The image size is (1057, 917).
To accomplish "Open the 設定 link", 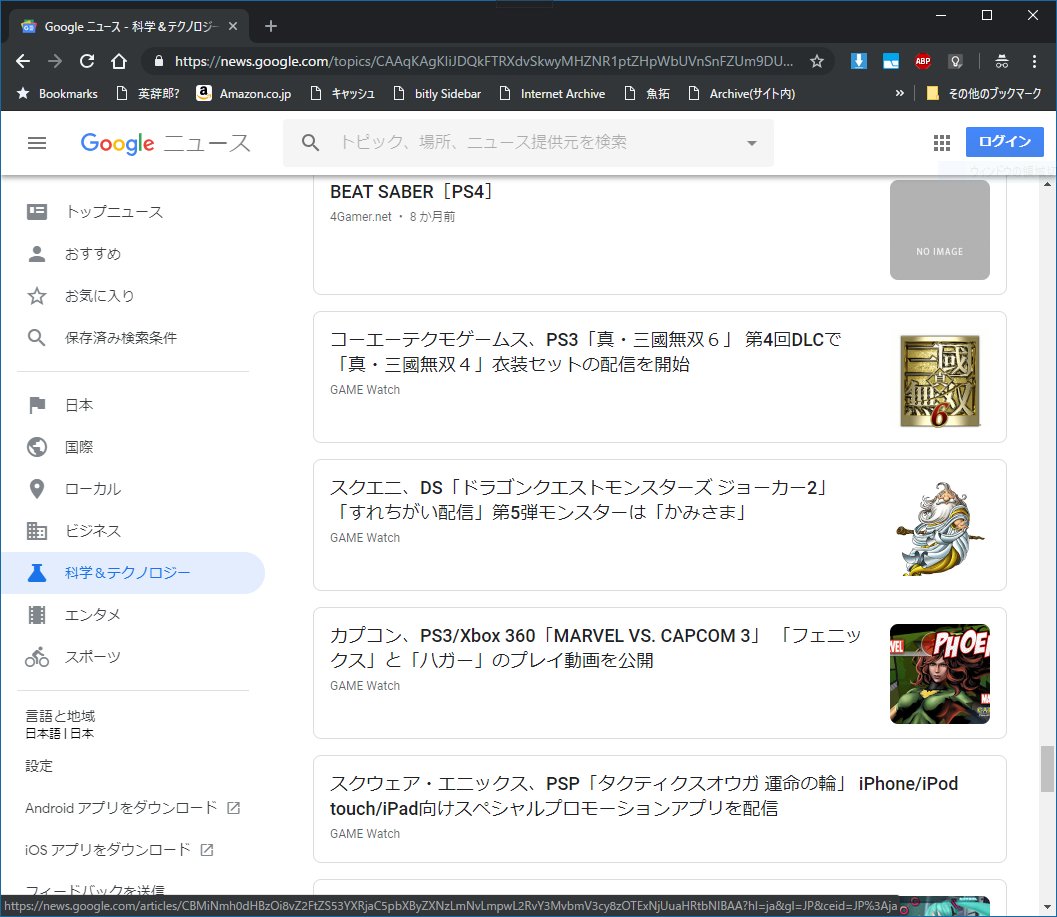I will [x=38, y=766].
